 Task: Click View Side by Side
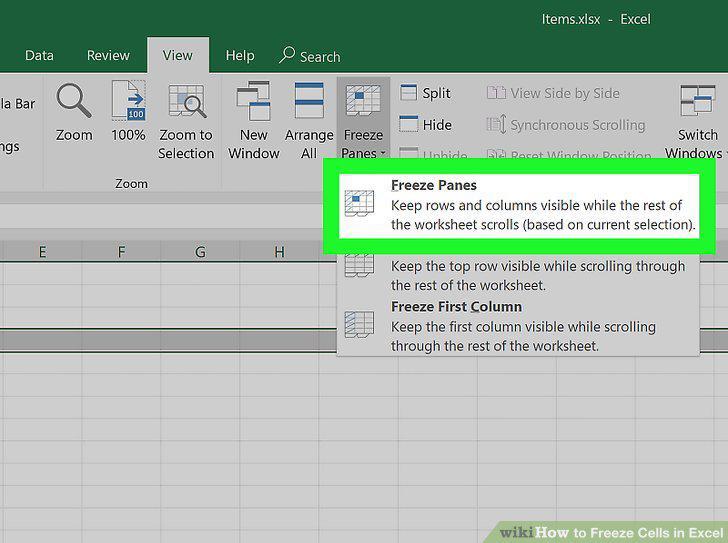(553, 93)
